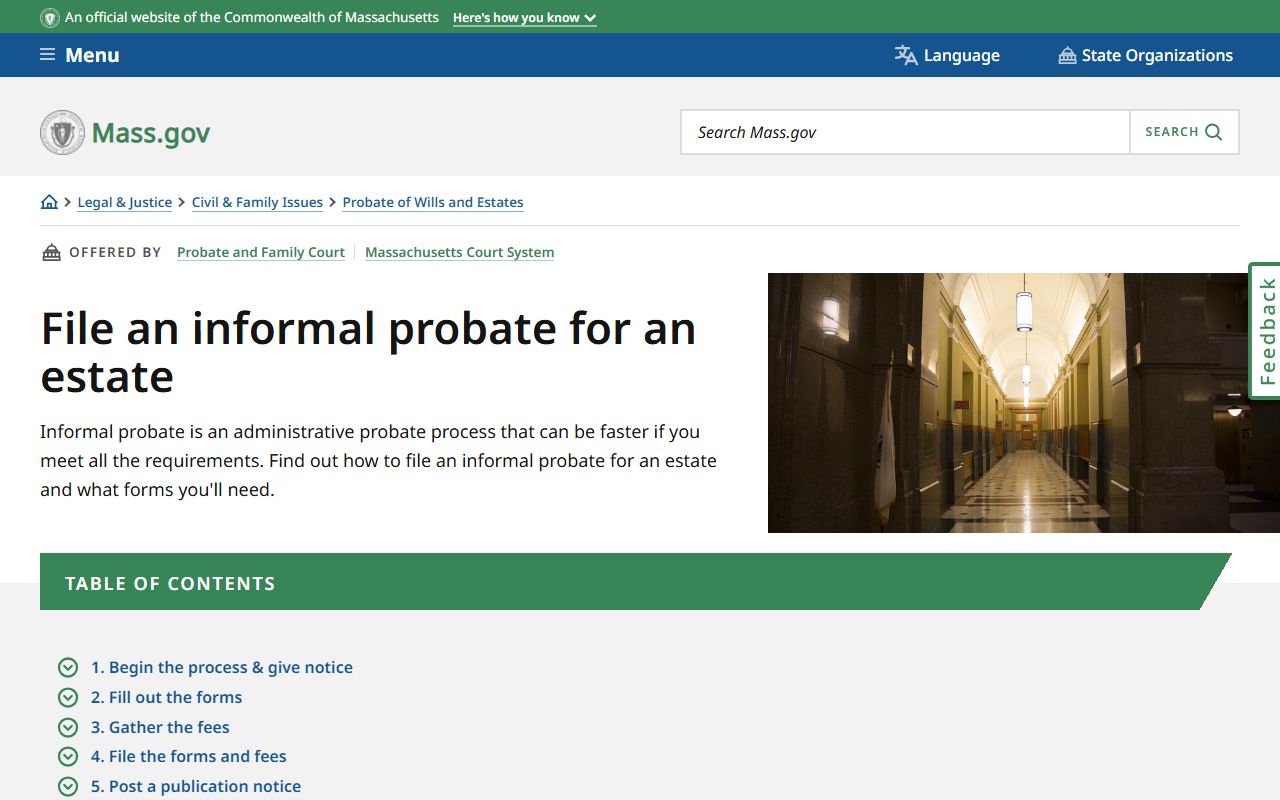
Task: Open the Legal & Justice breadcrumb link
Action: [x=125, y=202]
